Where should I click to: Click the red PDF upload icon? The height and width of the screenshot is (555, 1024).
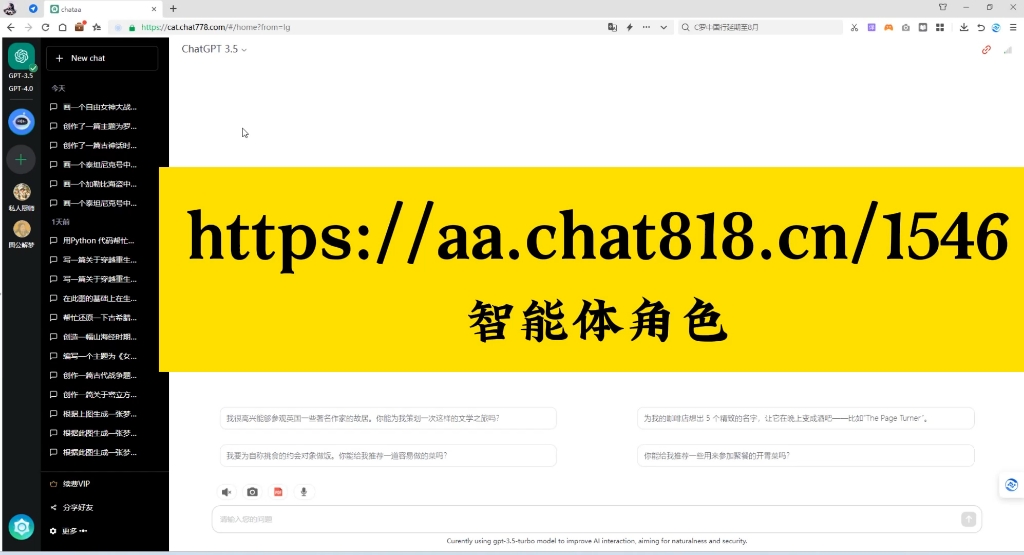pyautogui.click(x=278, y=492)
